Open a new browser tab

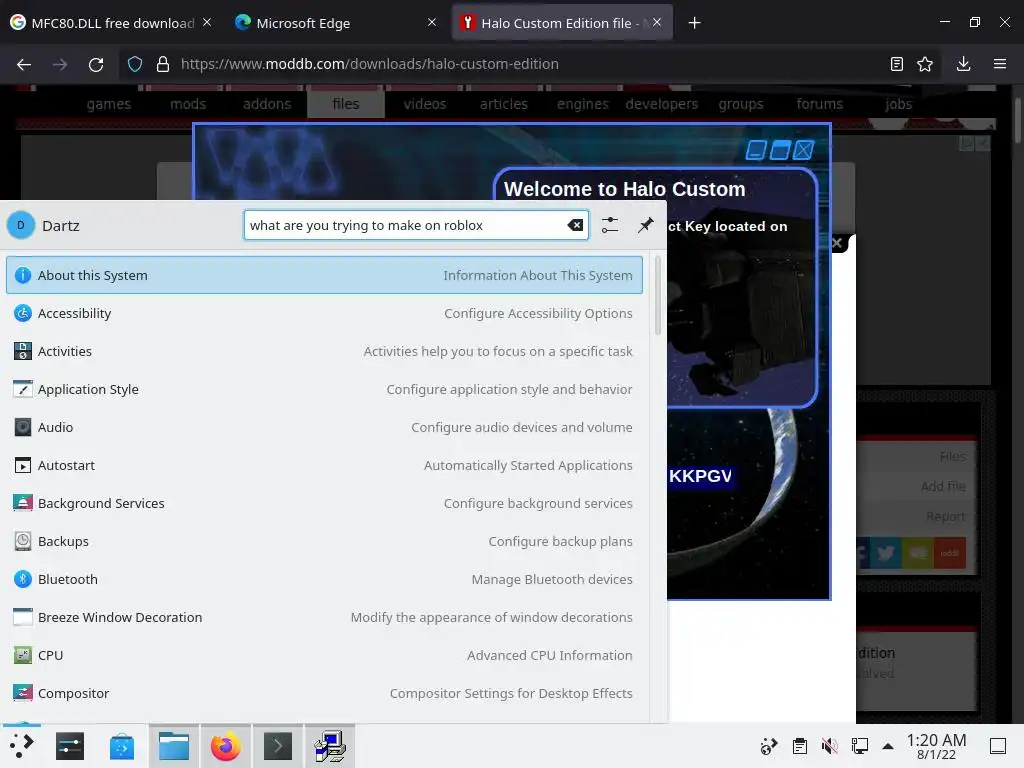click(x=694, y=23)
